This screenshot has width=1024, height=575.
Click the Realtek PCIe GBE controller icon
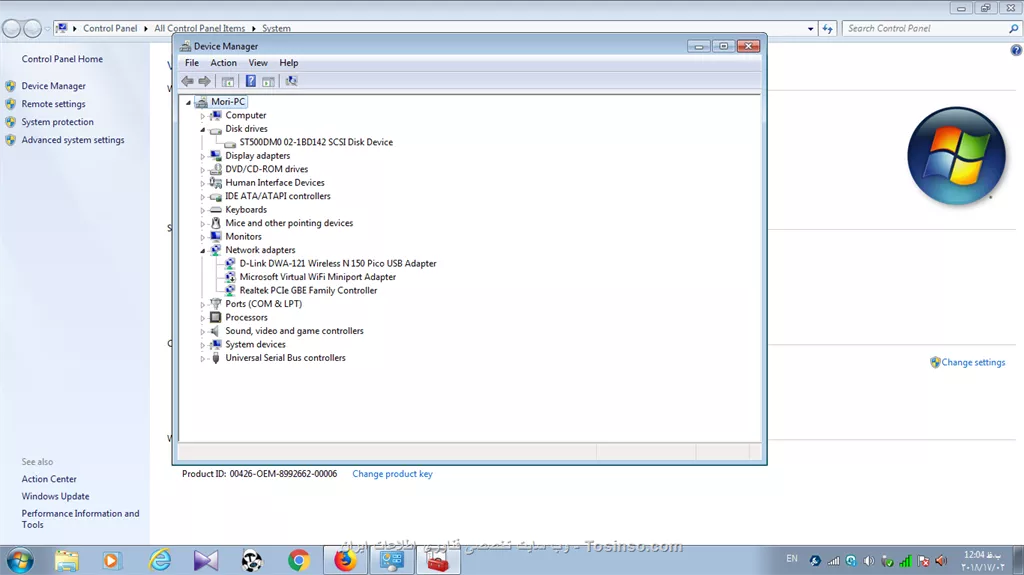point(230,290)
